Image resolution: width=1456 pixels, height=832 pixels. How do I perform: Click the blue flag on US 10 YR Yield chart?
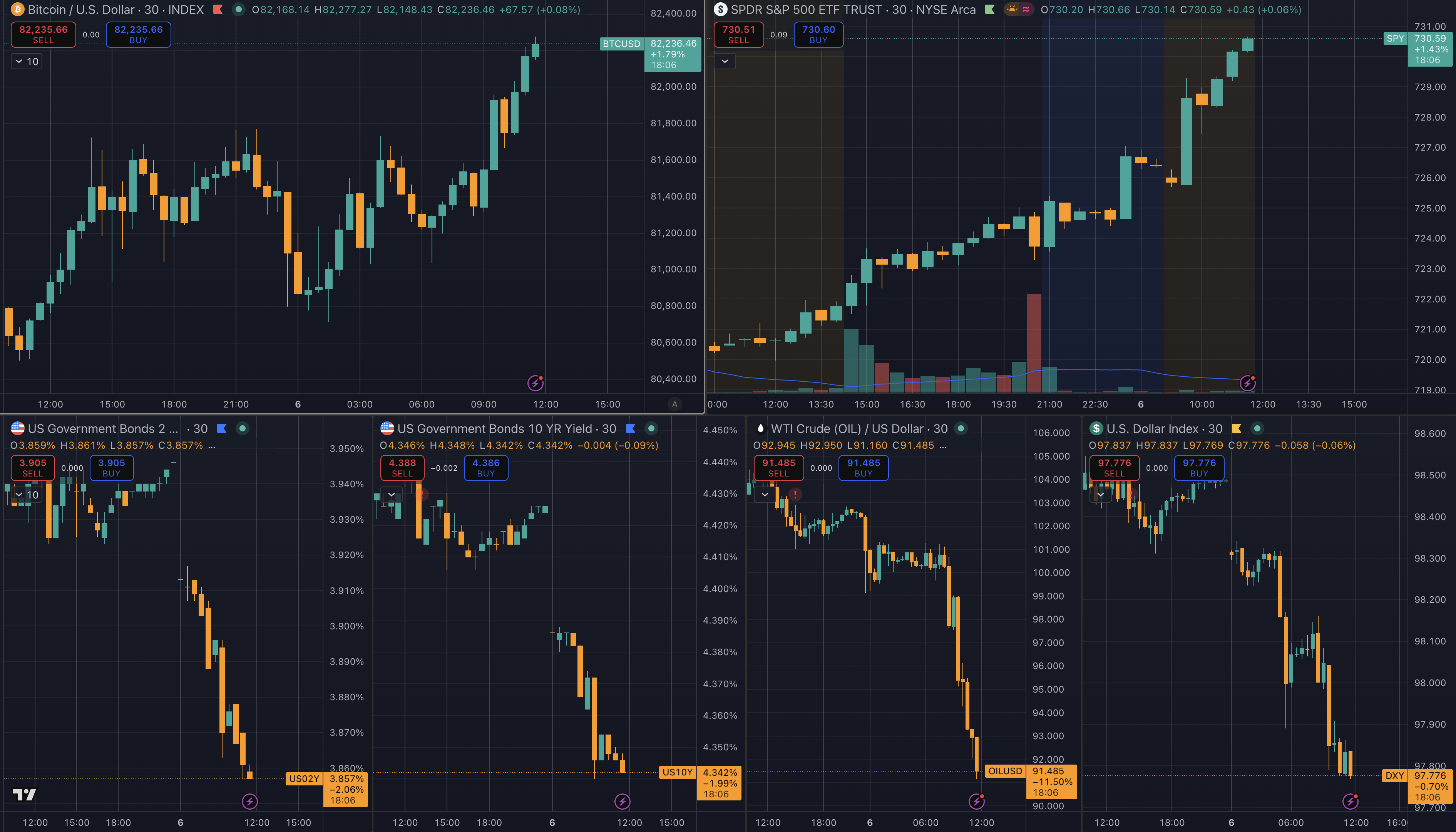[x=630, y=429]
